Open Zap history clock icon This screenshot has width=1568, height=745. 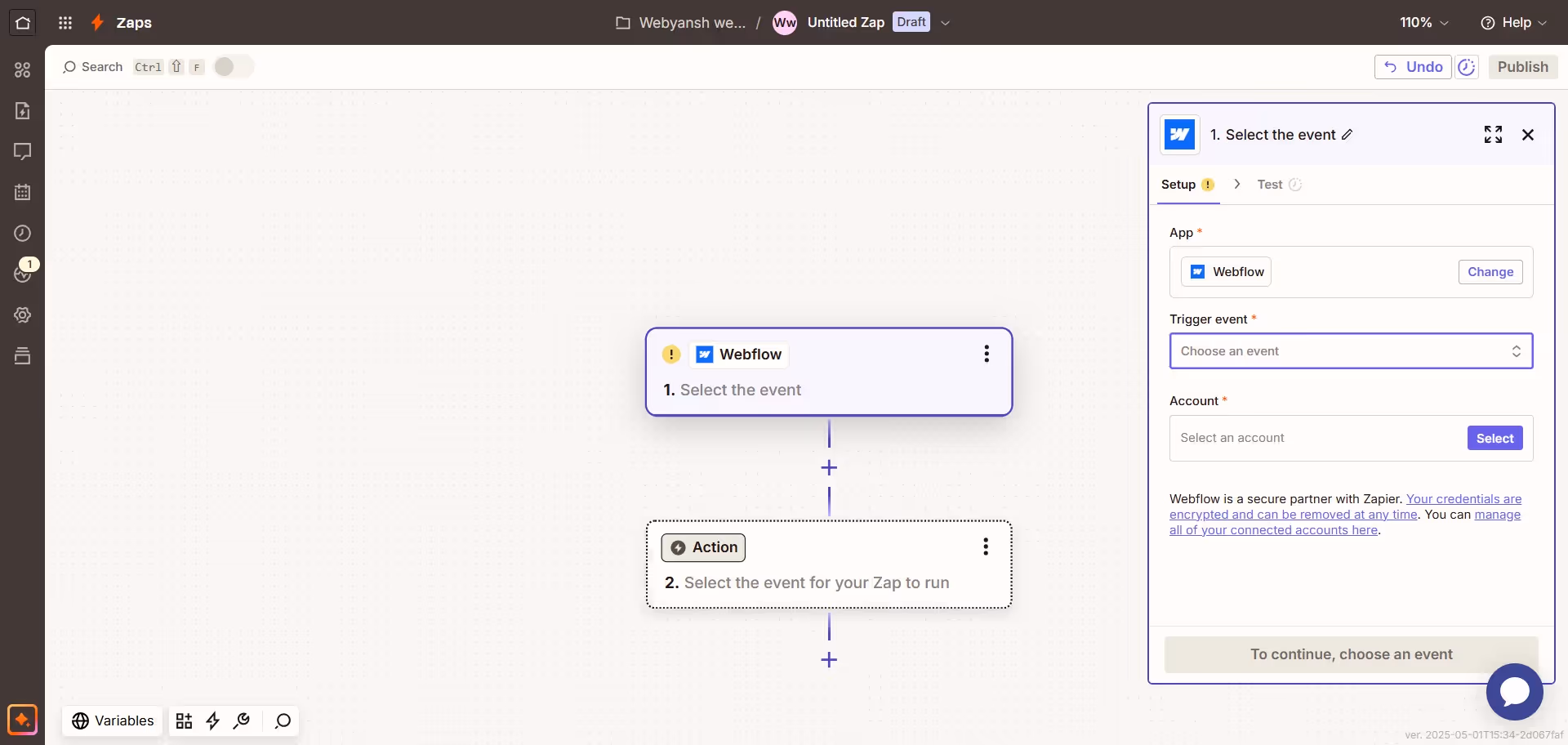coord(23,234)
